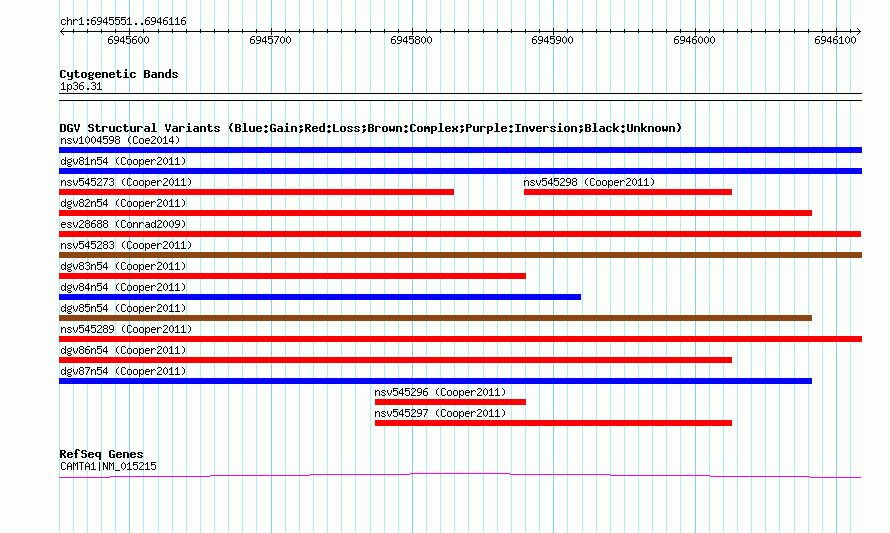This screenshot has width=890, height=533.
Task: Click the RefSeq Genes track title
Action: pyautogui.click(x=101, y=454)
